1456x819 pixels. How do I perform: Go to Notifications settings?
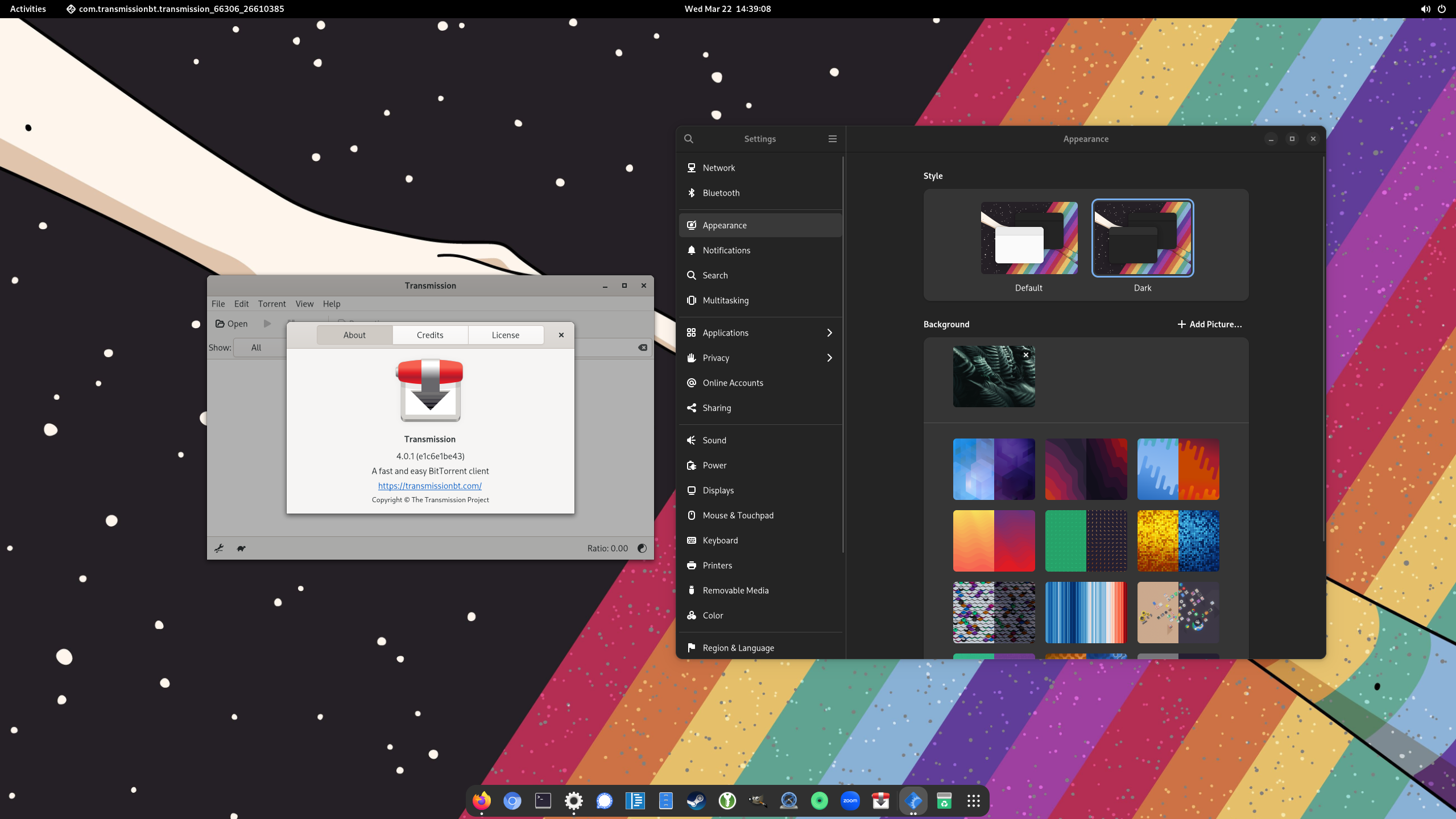760,250
